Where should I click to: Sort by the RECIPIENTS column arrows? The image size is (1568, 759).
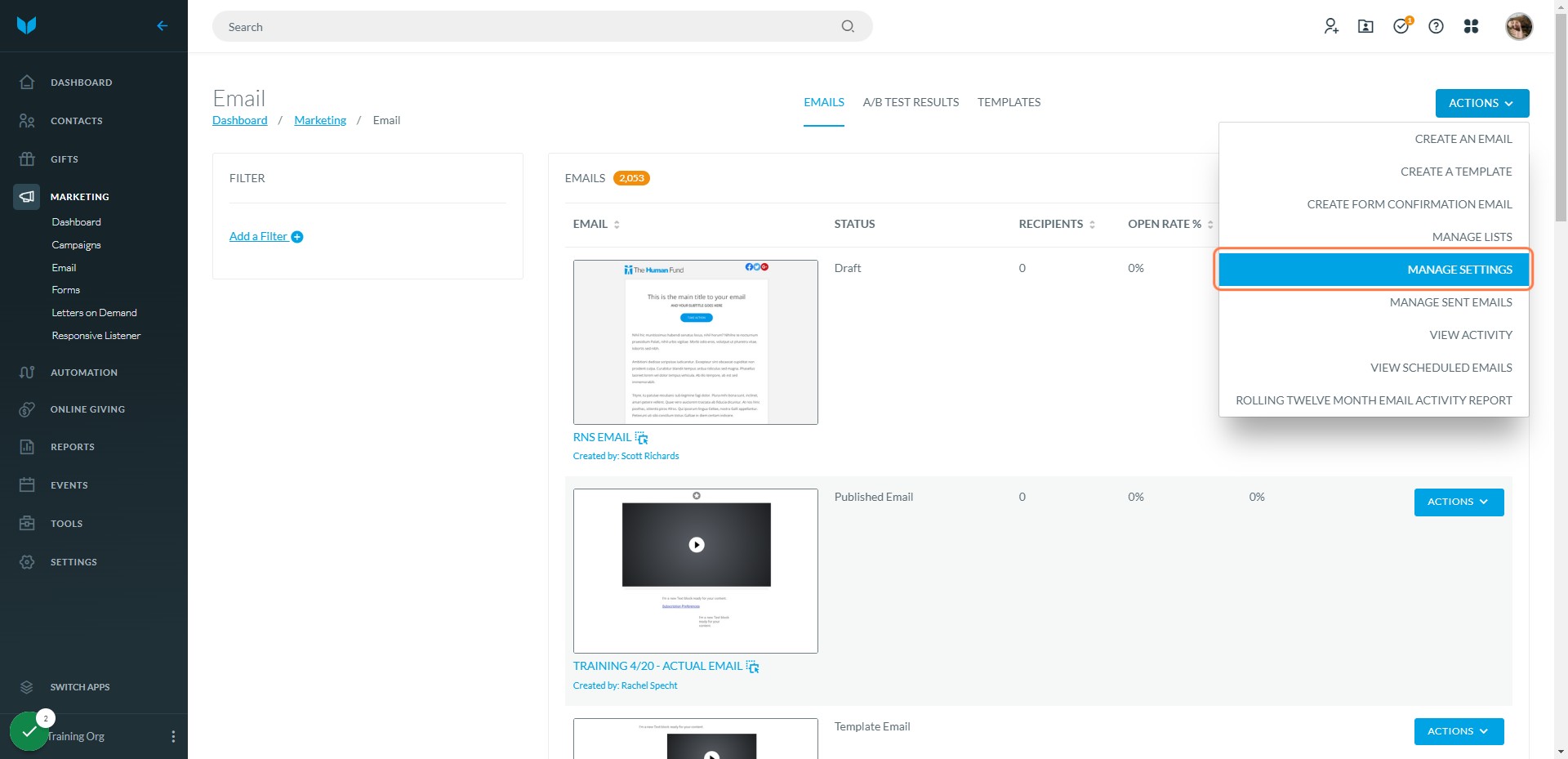point(1092,225)
